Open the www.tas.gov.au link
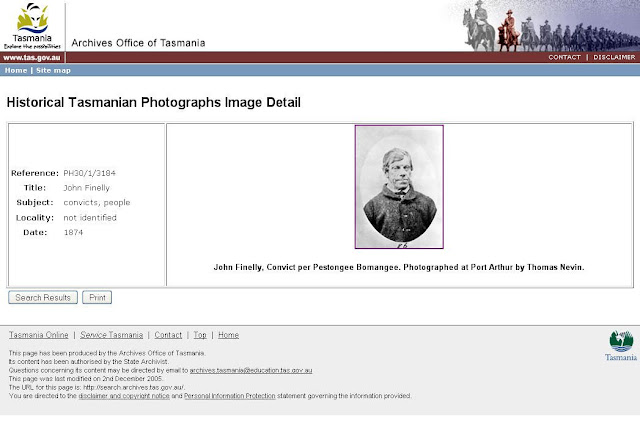 click(x=31, y=58)
